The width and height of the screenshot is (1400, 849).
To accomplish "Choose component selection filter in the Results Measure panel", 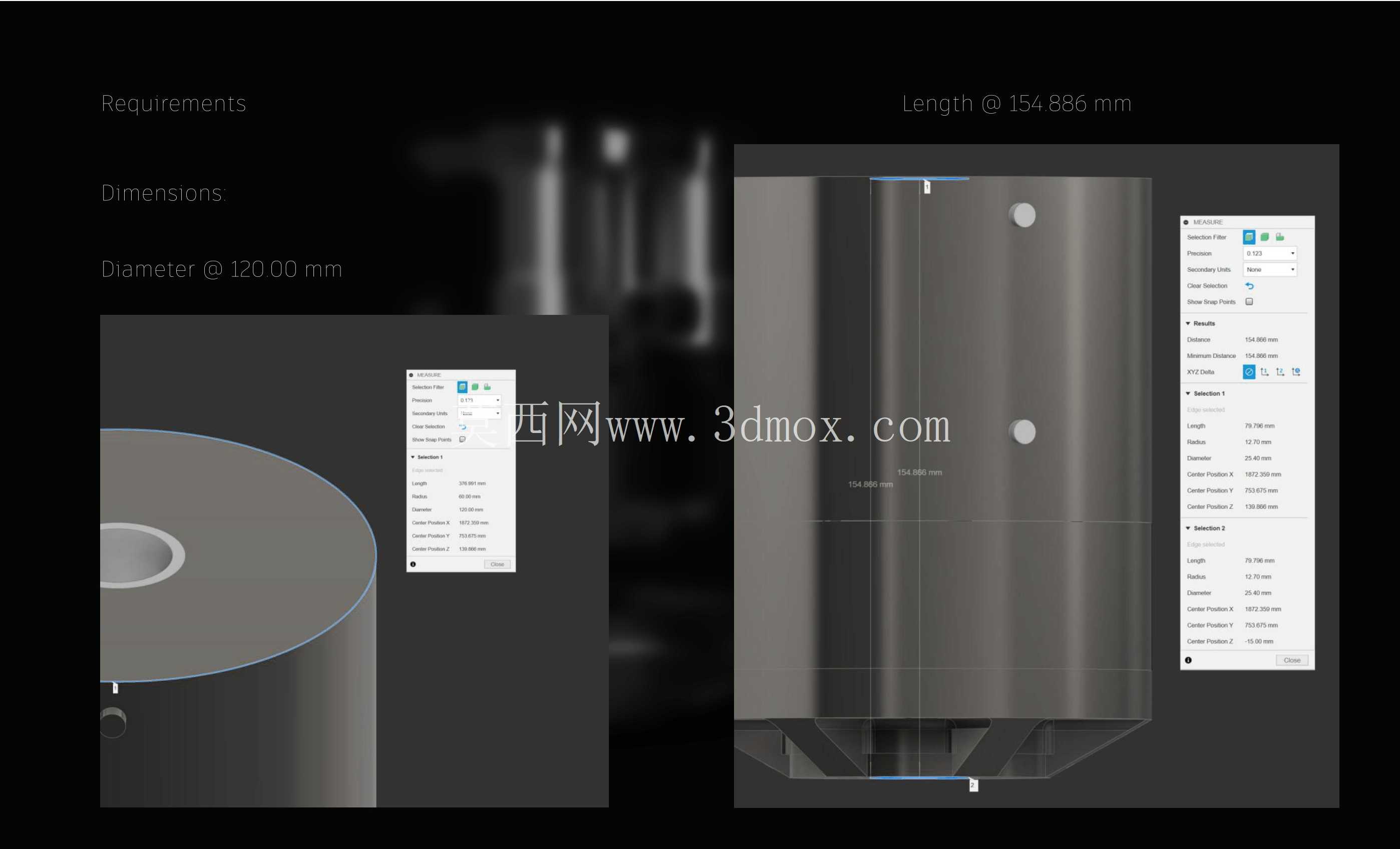I will tap(1279, 237).
